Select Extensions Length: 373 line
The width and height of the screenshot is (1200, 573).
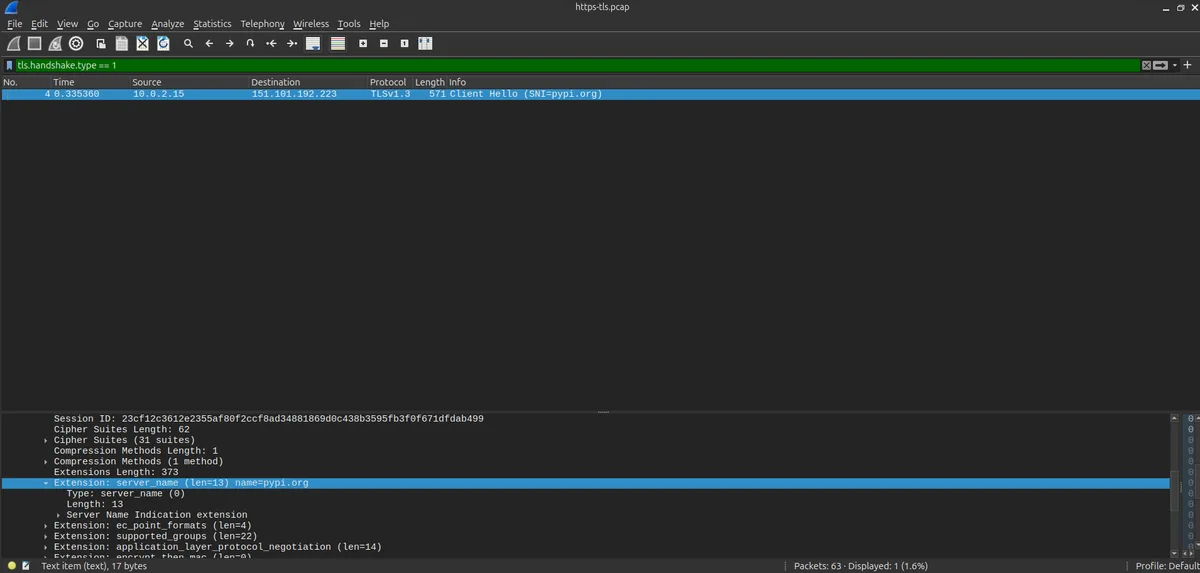[116, 472]
